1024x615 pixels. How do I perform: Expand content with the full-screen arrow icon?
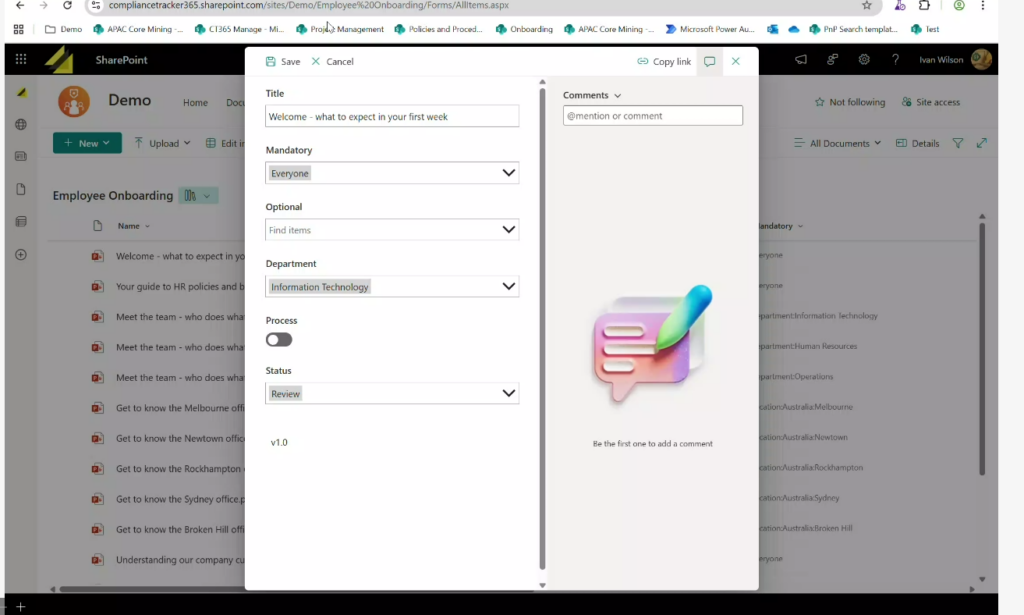[x=982, y=143]
